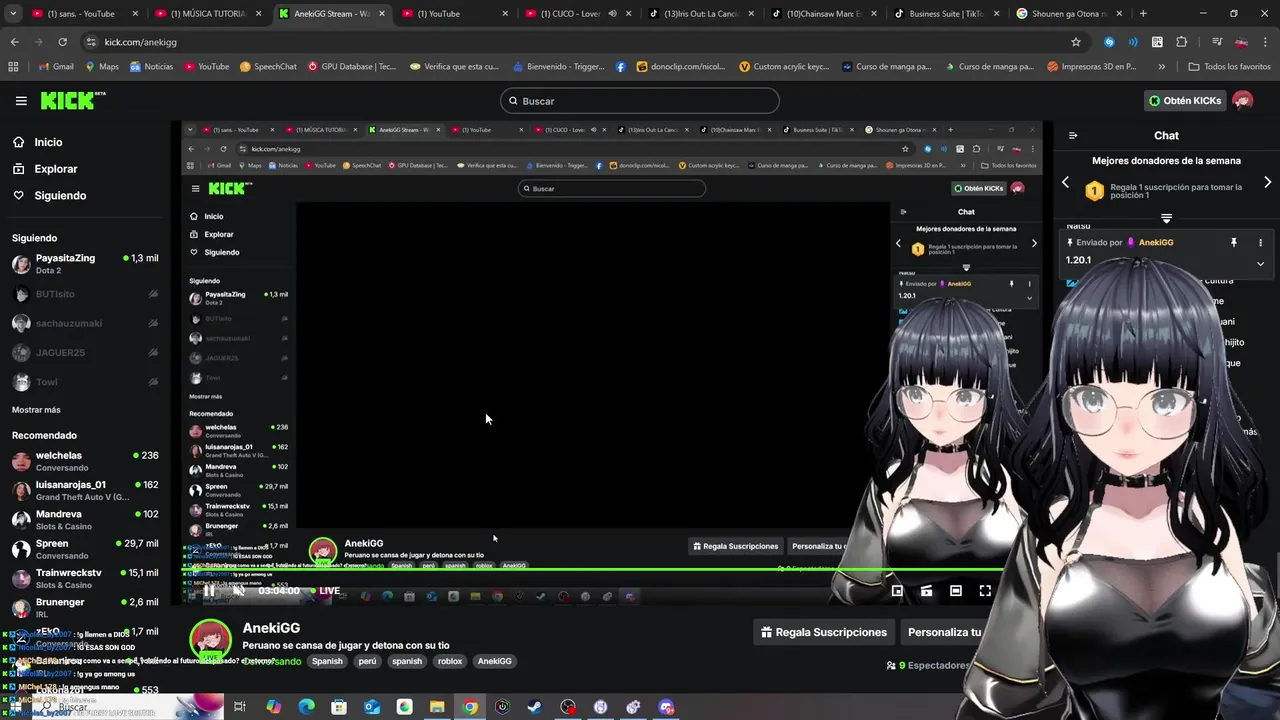Screen dimensions: 1280x720
Task: Open a new Chrome tab
Action: coord(1143,14)
